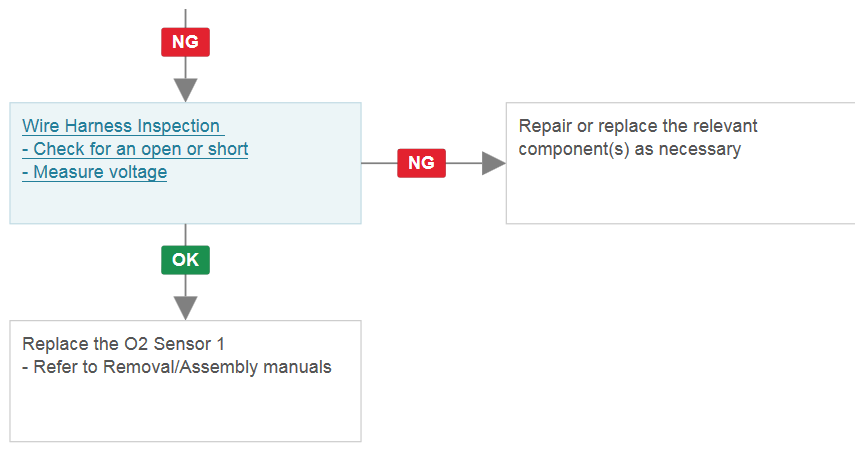Click blank space inside Replace O2 Sensor box
The width and height of the screenshot is (864, 452).
coord(185,411)
